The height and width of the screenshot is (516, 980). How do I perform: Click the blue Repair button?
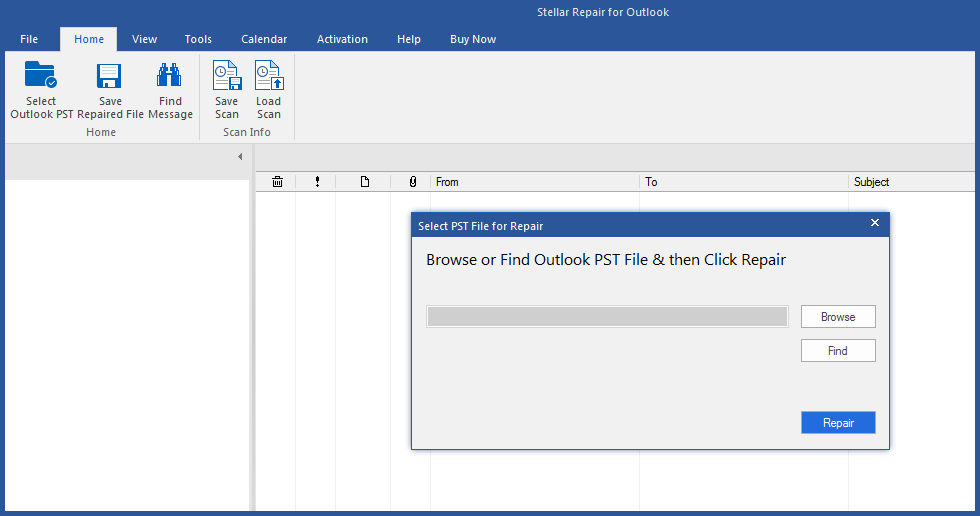point(838,423)
